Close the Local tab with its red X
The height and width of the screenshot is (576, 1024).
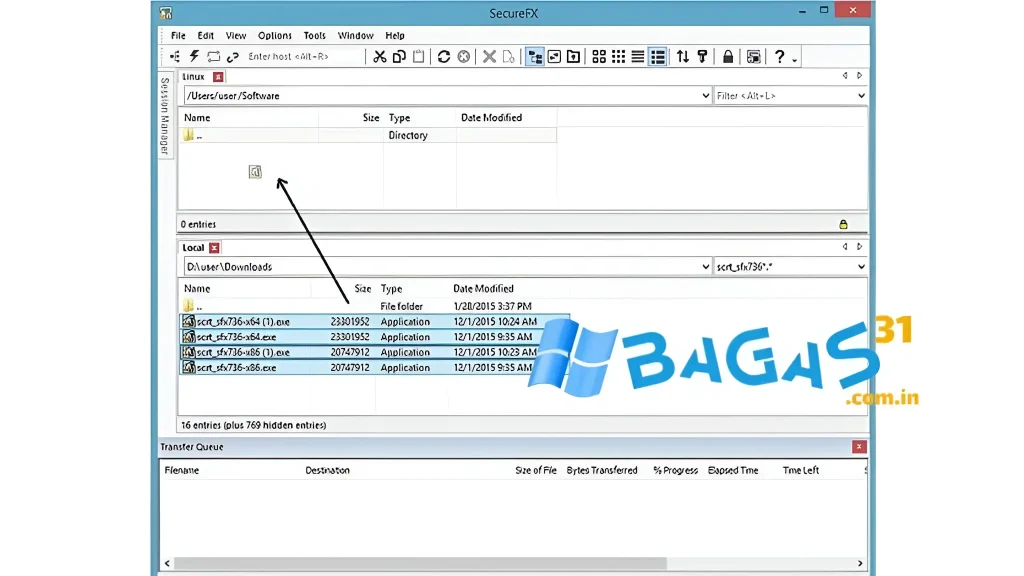214,248
